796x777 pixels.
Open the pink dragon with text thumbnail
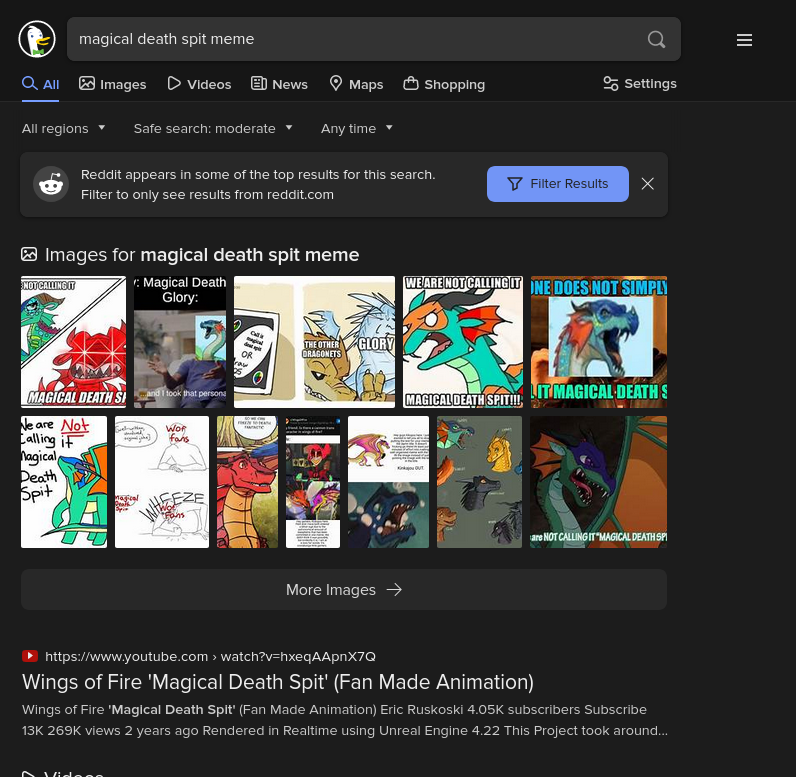click(388, 482)
